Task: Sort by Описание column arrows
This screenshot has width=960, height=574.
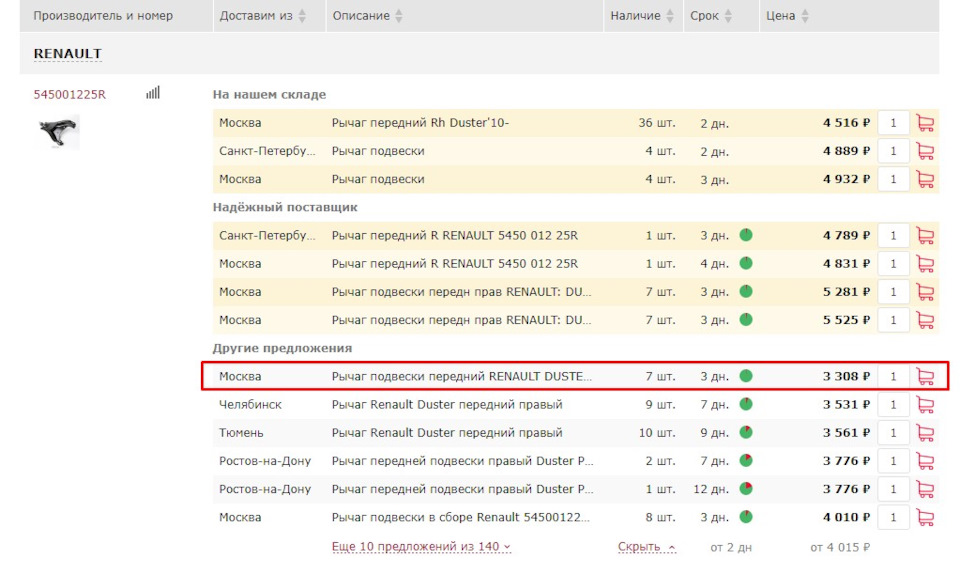Action: click(399, 16)
